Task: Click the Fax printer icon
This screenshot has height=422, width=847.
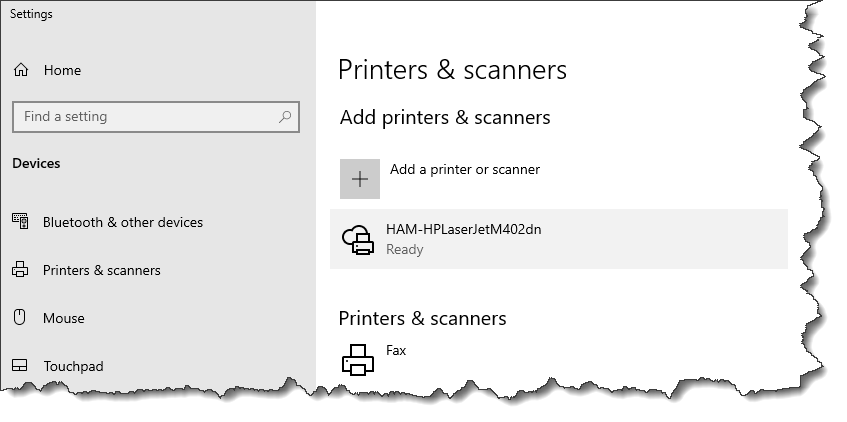Action: pyautogui.click(x=358, y=360)
